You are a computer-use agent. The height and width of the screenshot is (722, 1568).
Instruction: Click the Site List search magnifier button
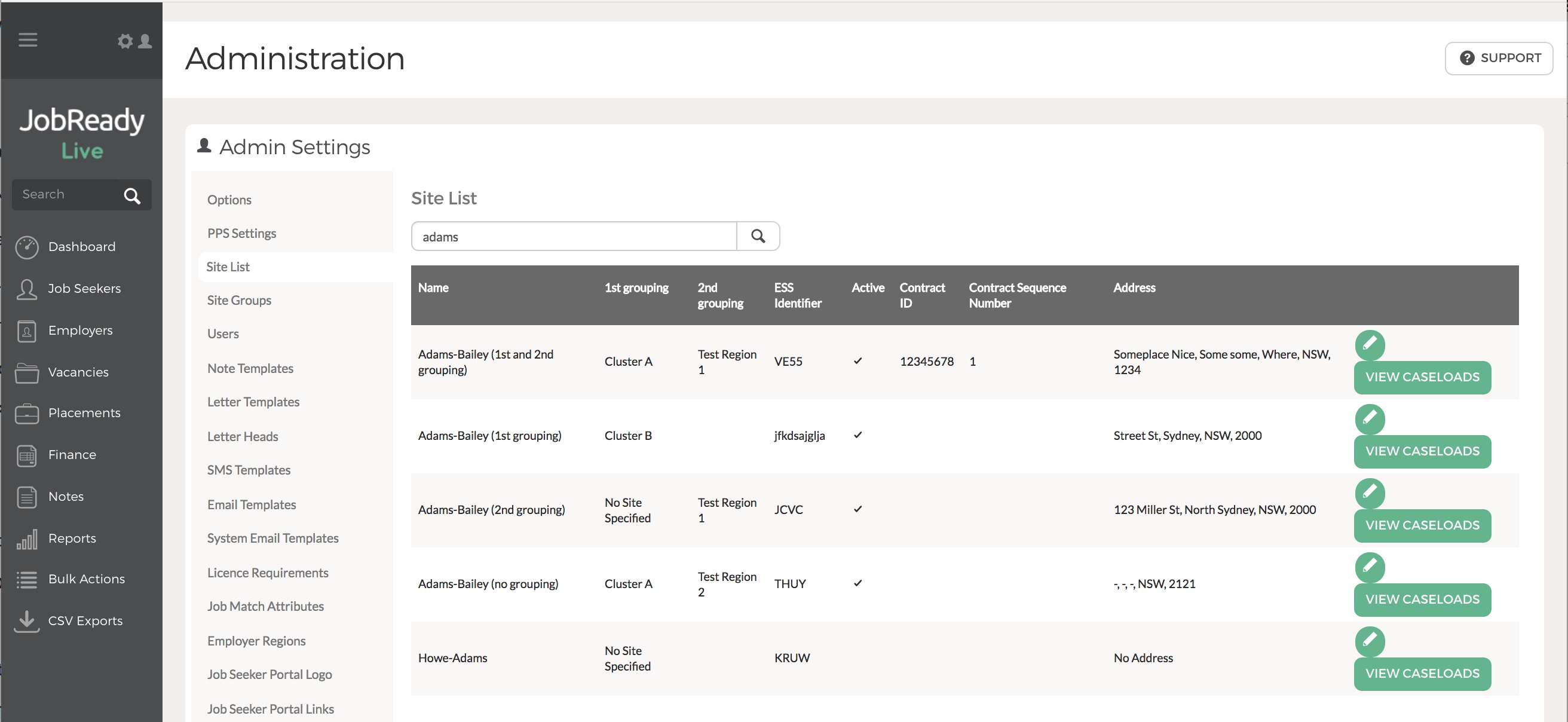point(758,236)
